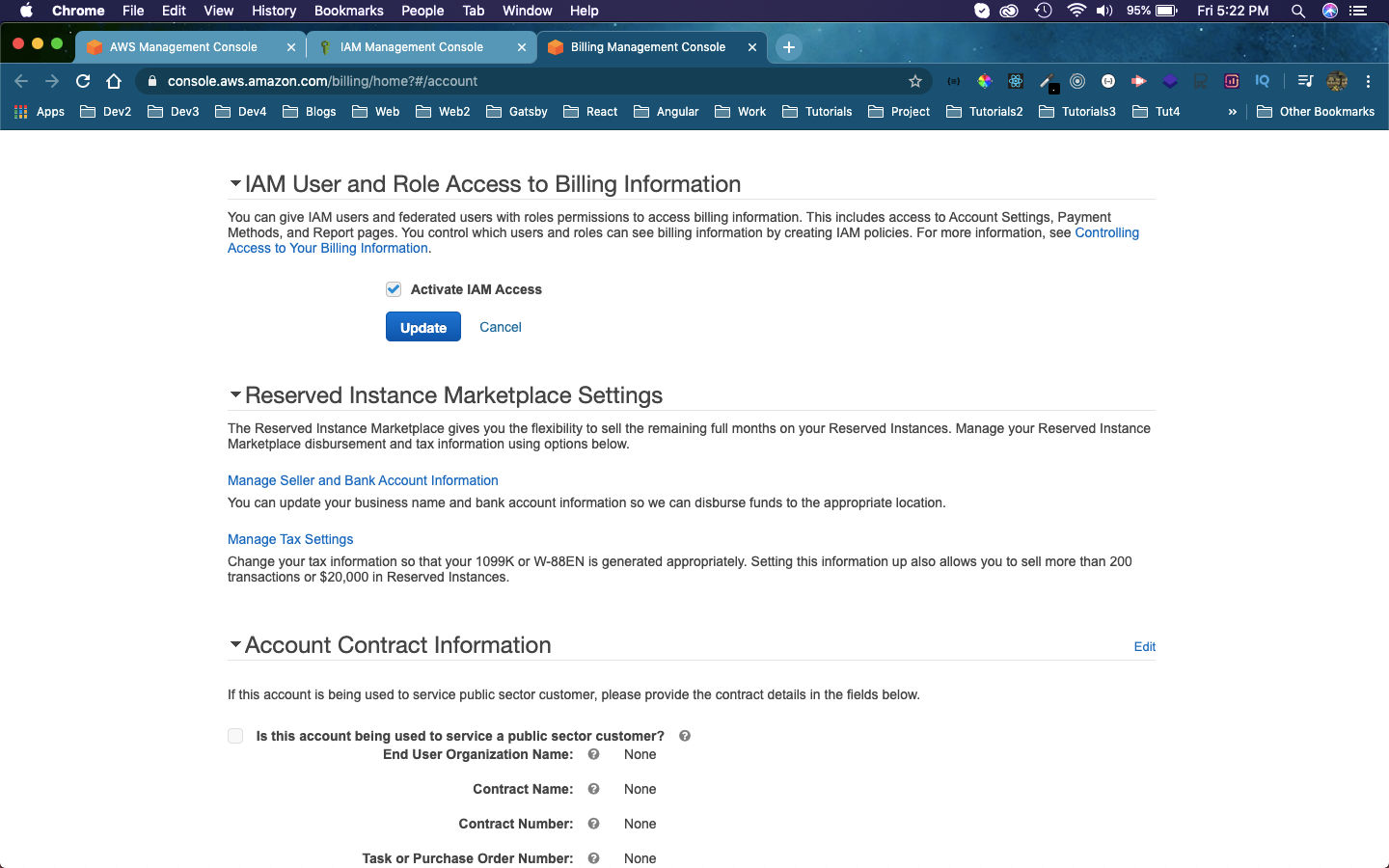Open the media controls music-list icon
The image size is (1389, 868).
1305,81
